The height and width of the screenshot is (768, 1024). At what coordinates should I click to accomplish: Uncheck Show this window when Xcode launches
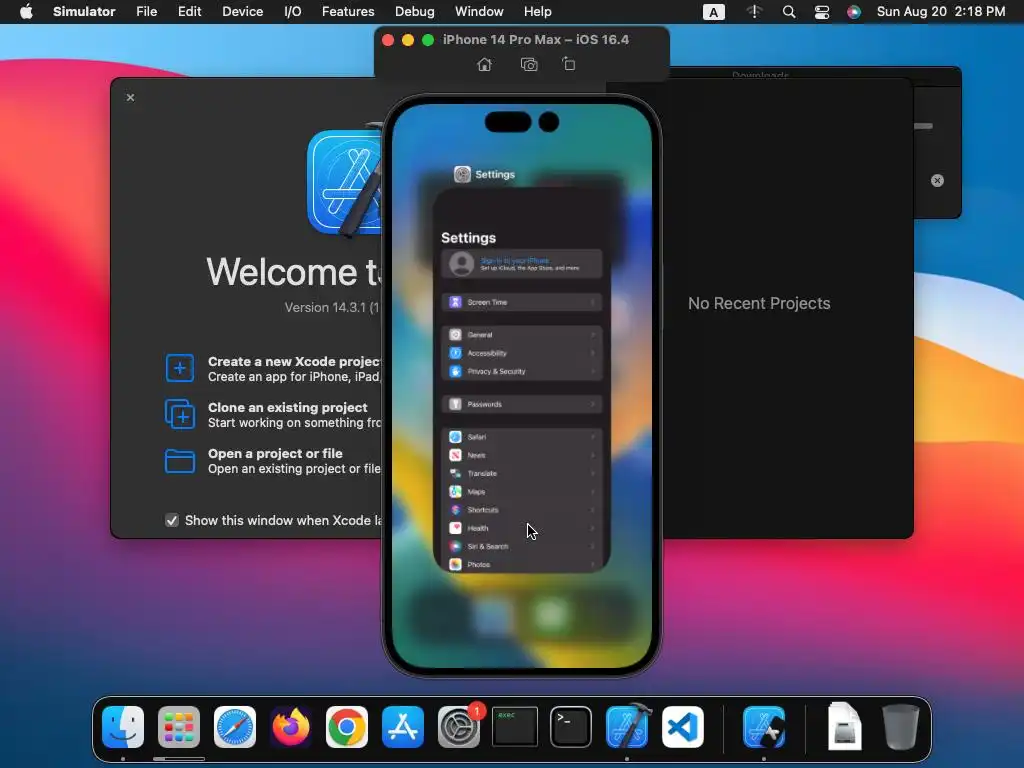click(172, 520)
